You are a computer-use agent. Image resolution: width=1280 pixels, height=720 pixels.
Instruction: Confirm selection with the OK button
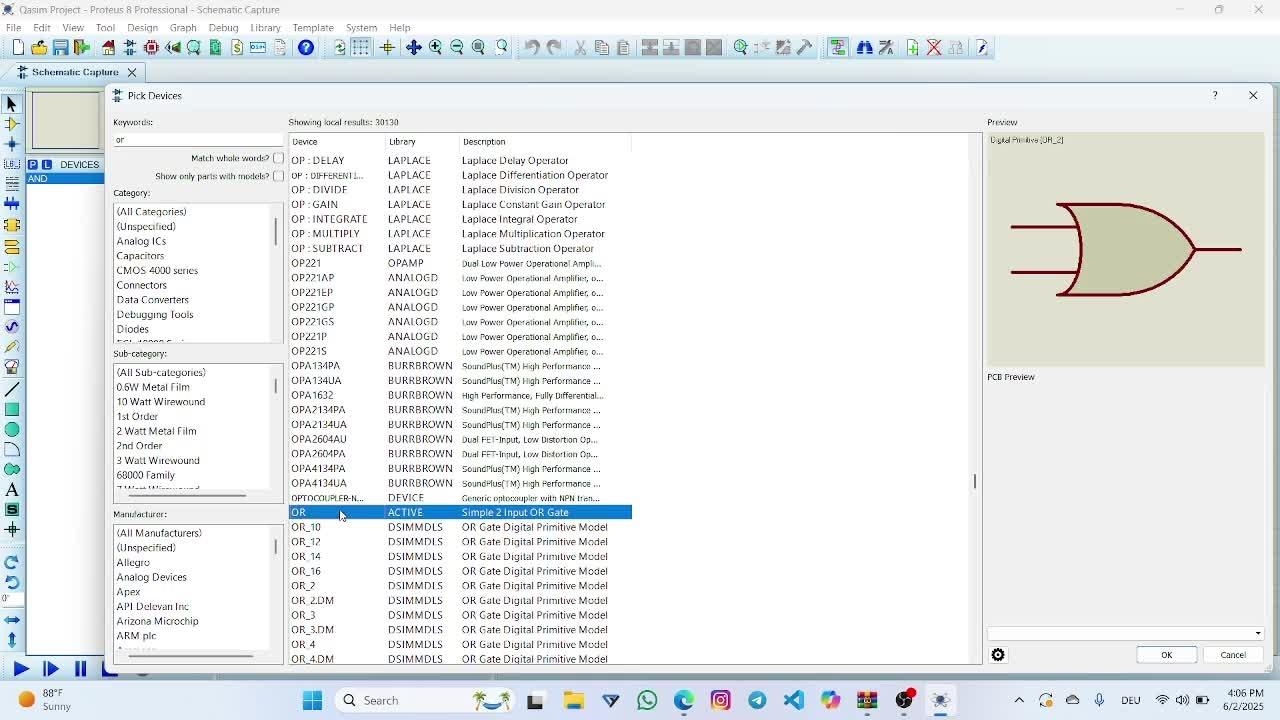pyautogui.click(x=1166, y=655)
